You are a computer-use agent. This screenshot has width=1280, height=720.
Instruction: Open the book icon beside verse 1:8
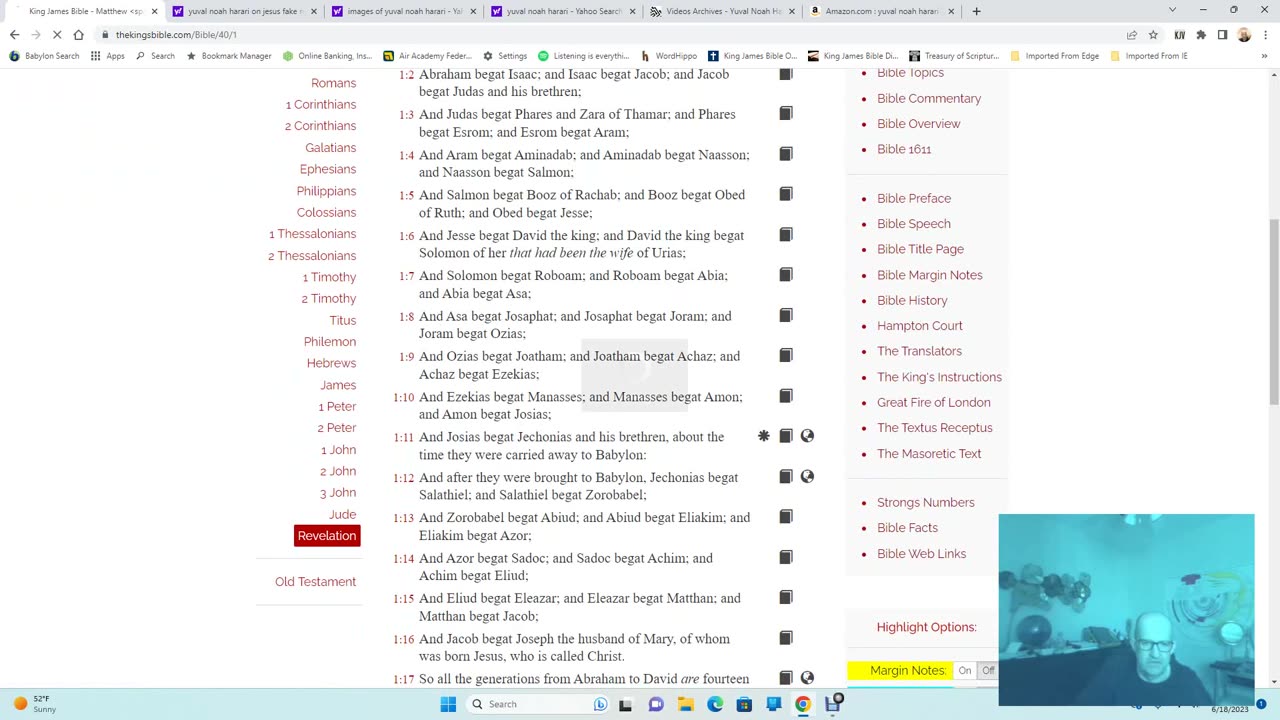[x=786, y=315]
